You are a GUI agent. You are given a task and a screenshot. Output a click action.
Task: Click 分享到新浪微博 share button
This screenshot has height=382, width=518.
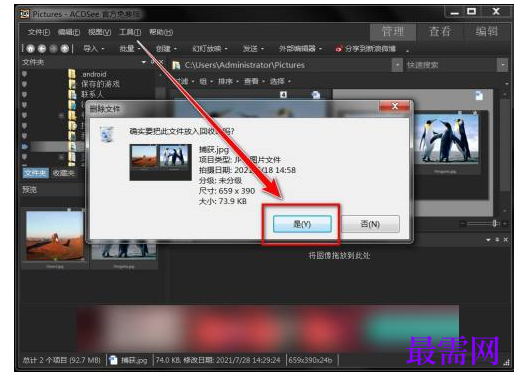366,49
